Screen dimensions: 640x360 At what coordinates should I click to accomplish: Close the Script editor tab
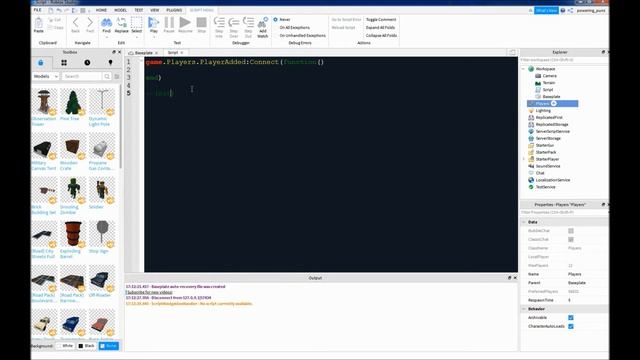(182, 53)
